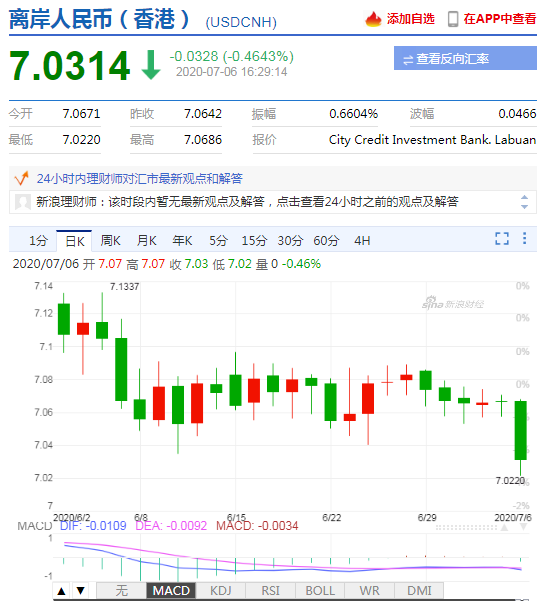Select the 无 indicator option

point(121,591)
